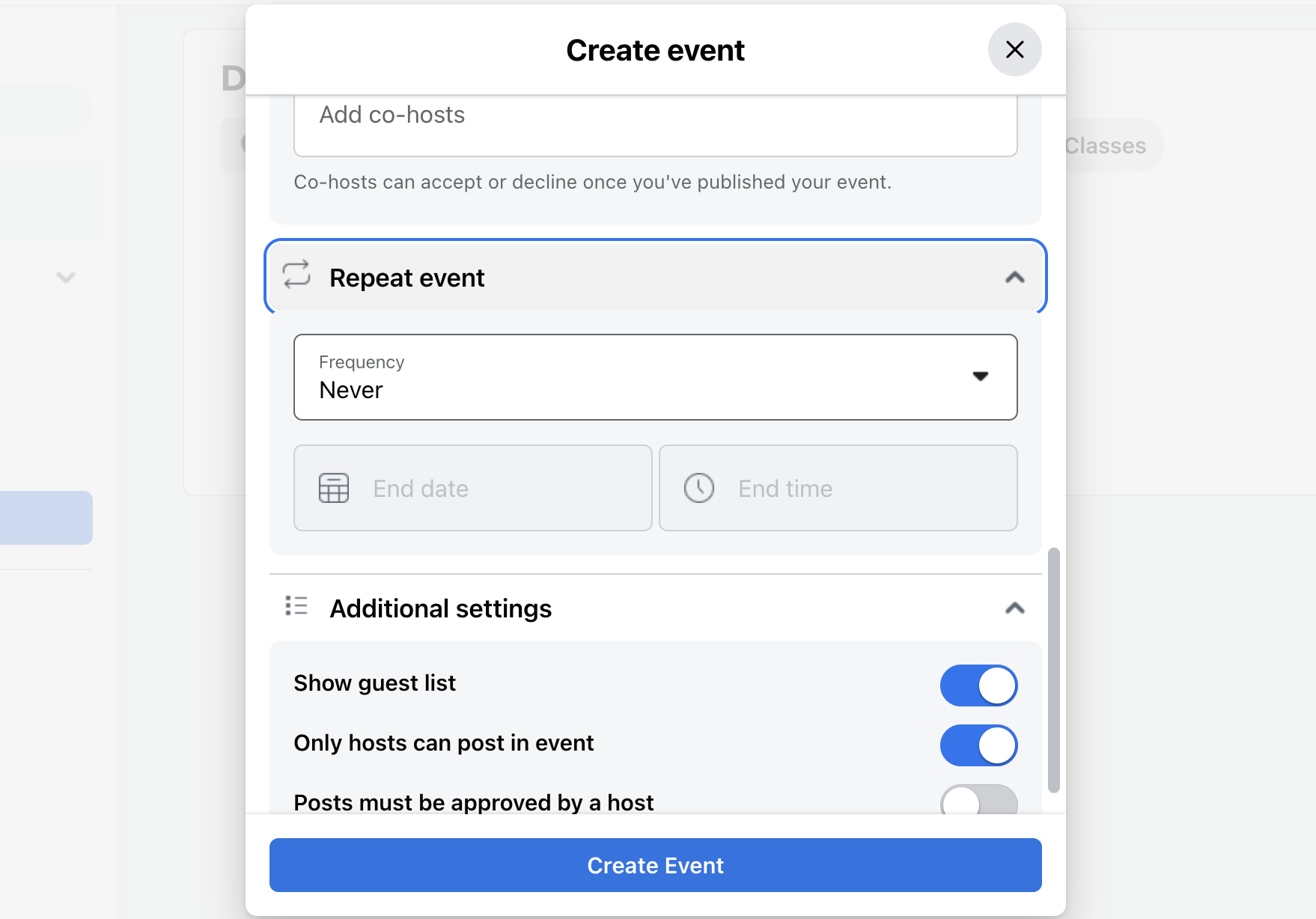Image resolution: width=1316 pixels, height=919 pixels.
Task: Click the upward chevron icon on Repeat event
Action: 1016,277
